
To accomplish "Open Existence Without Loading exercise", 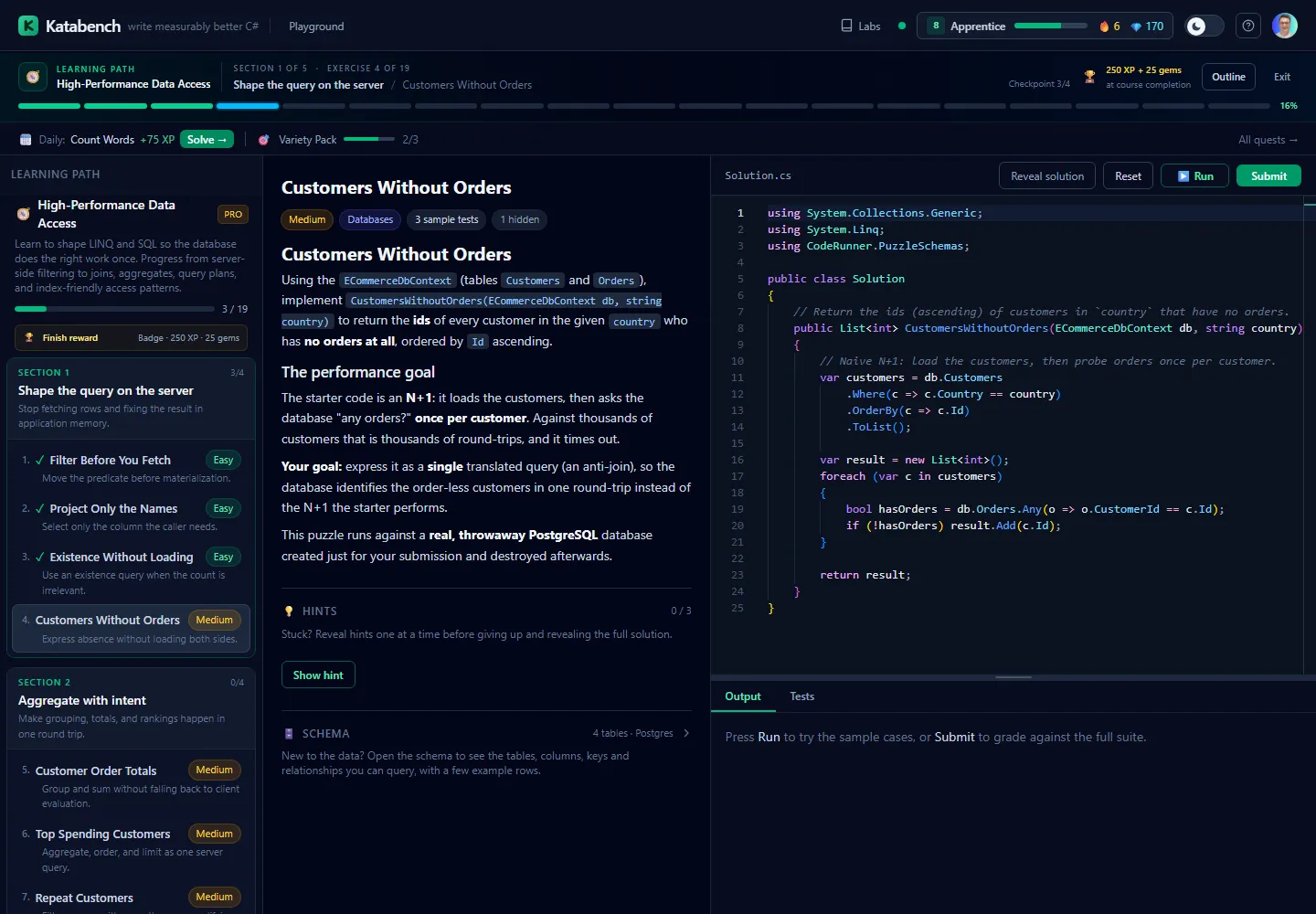I will 131,572.
